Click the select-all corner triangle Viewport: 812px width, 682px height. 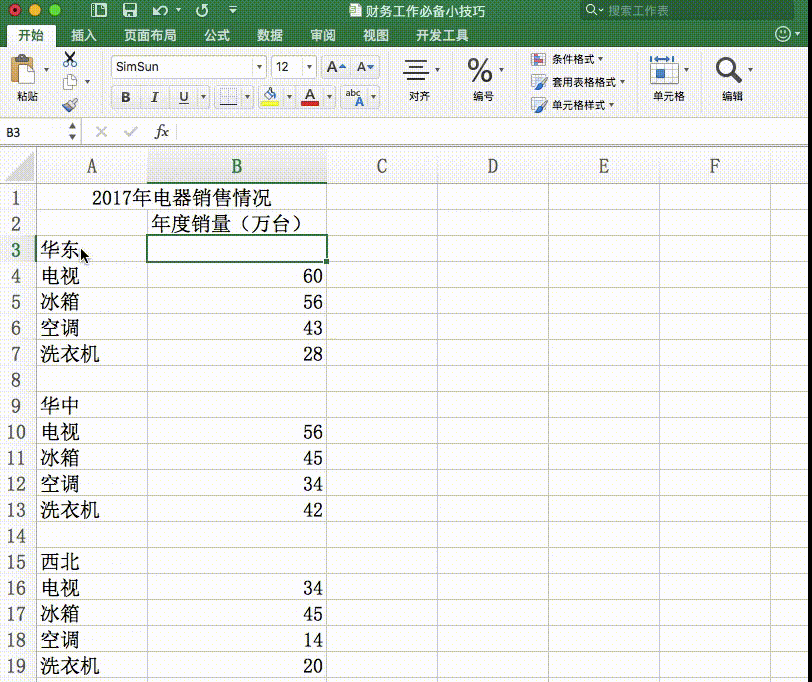pyautogui.click(x=19, y=167)
